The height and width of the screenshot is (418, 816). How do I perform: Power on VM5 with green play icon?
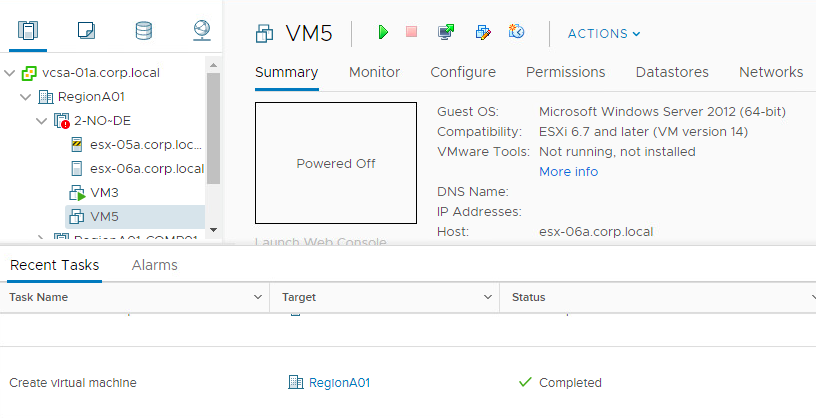pyautogui.click(x=383, y=32)
